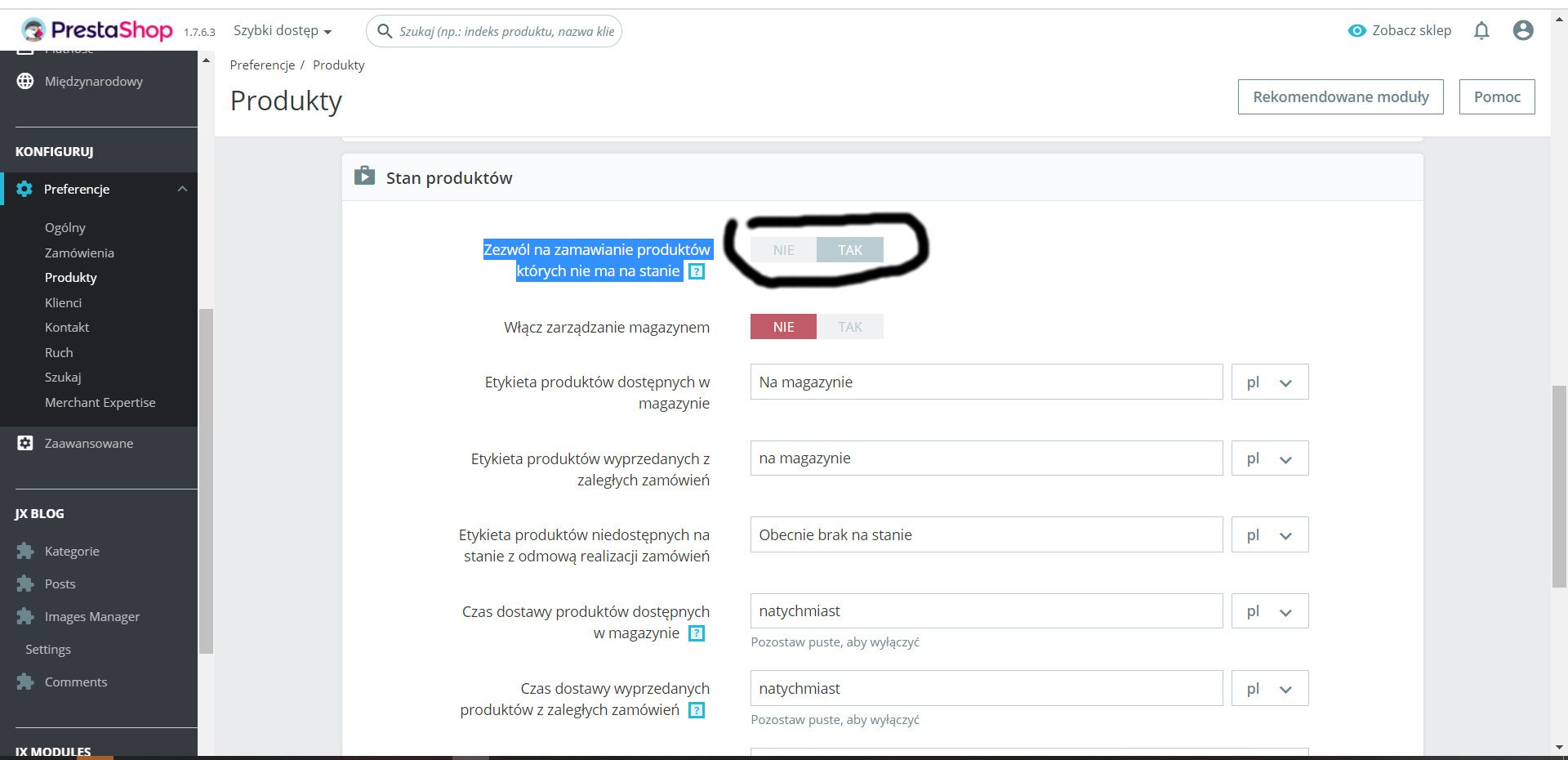Click the eye icon next to Zobacz sklep

coord(1356,31)
